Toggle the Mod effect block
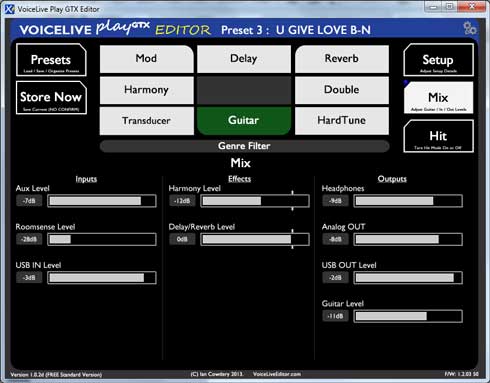 click(x=147, y=59)
